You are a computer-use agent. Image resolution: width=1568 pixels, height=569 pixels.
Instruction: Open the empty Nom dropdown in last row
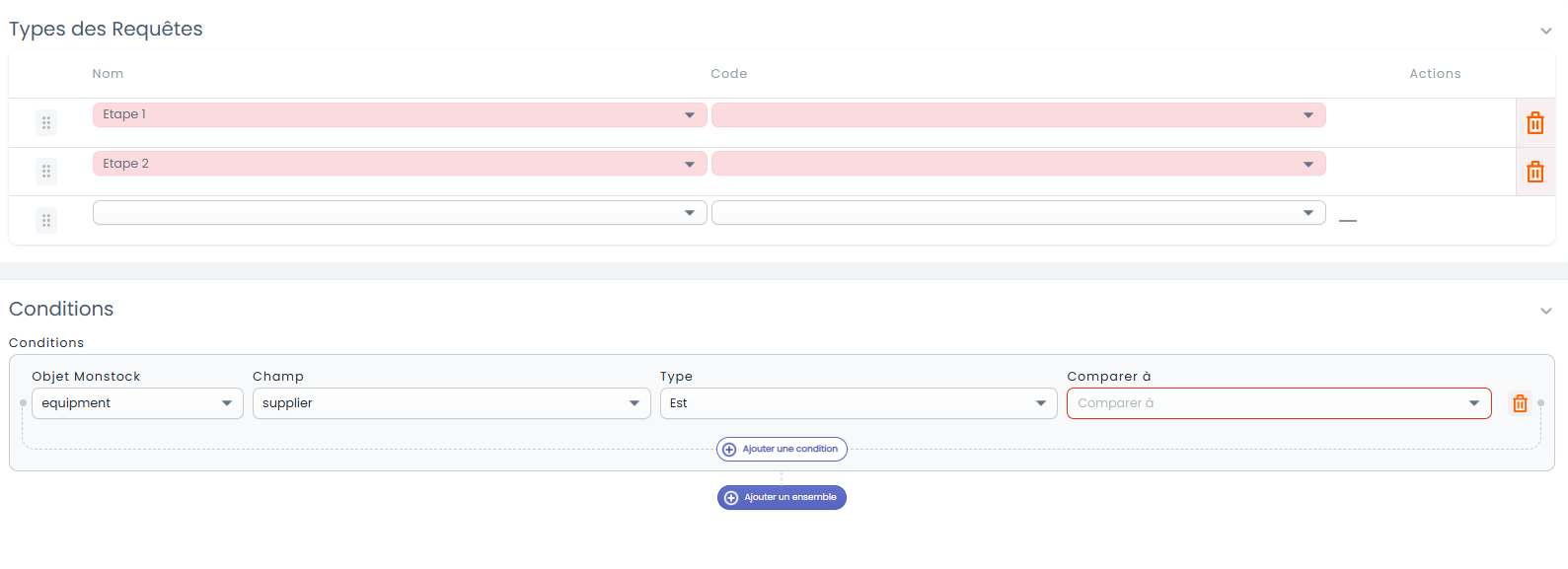(x=400, y=212)
